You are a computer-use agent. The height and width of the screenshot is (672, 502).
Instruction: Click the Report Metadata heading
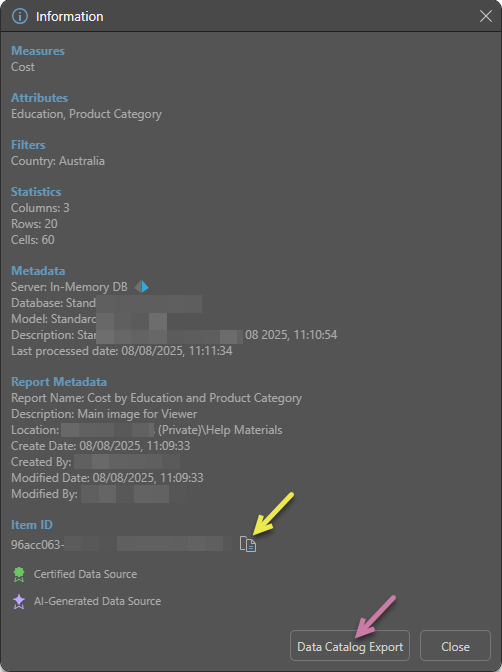click(59, 382)
